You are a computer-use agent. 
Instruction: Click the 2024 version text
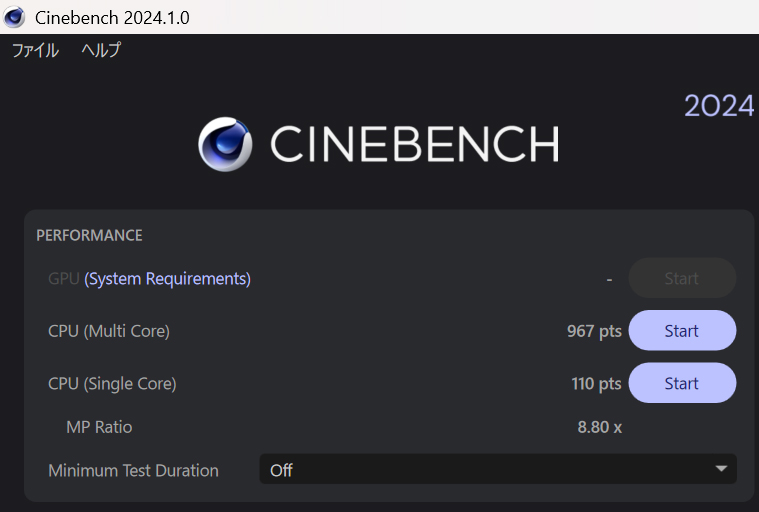[719, 105]
